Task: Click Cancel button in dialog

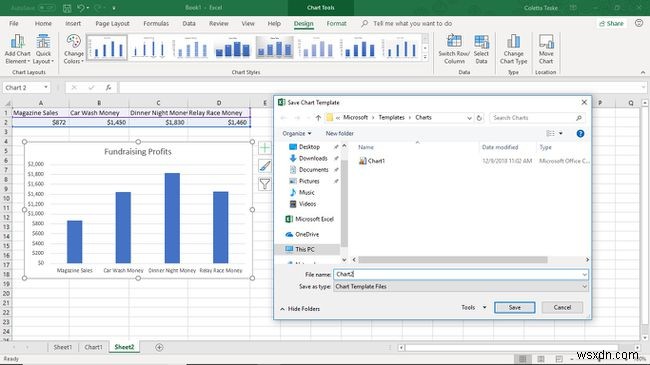Action: coord(562,308)
